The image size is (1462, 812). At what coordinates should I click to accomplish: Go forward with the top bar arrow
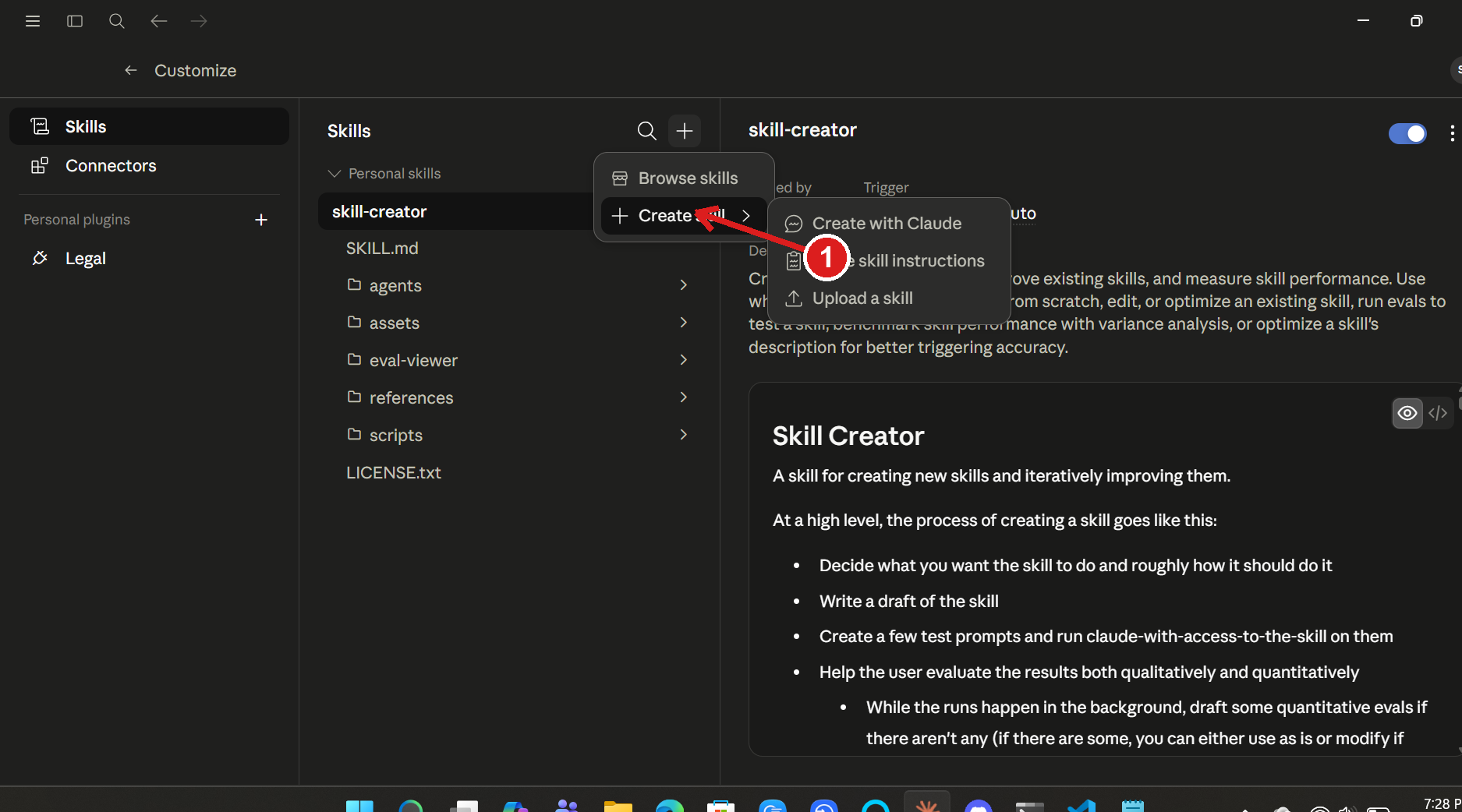click(x=200, y=21)
